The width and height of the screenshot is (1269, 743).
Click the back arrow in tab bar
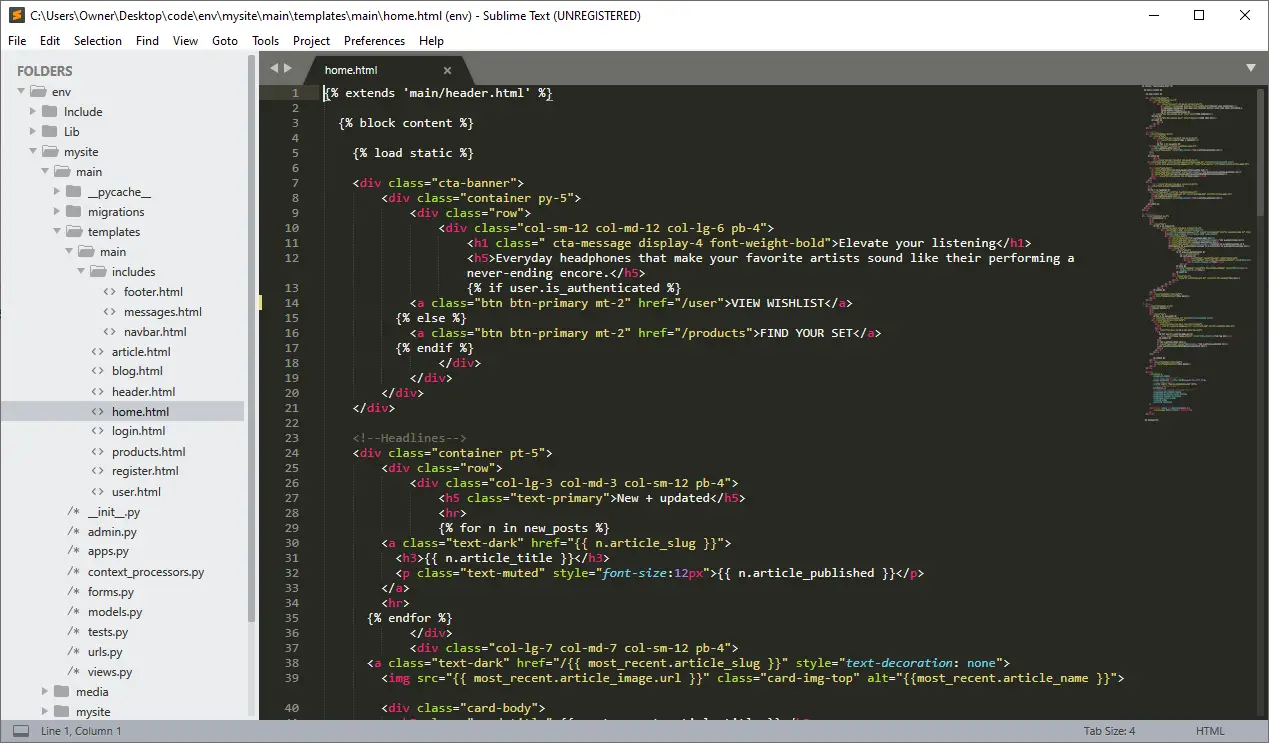pyautogui.click(x=274, y=68)
